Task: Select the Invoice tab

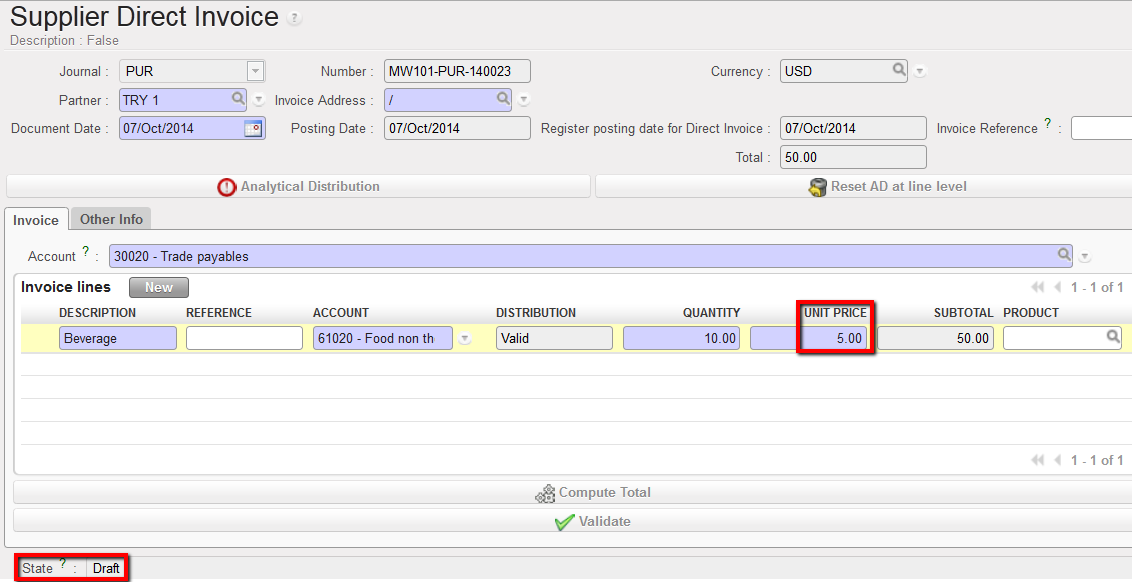Action: [35, 220]
